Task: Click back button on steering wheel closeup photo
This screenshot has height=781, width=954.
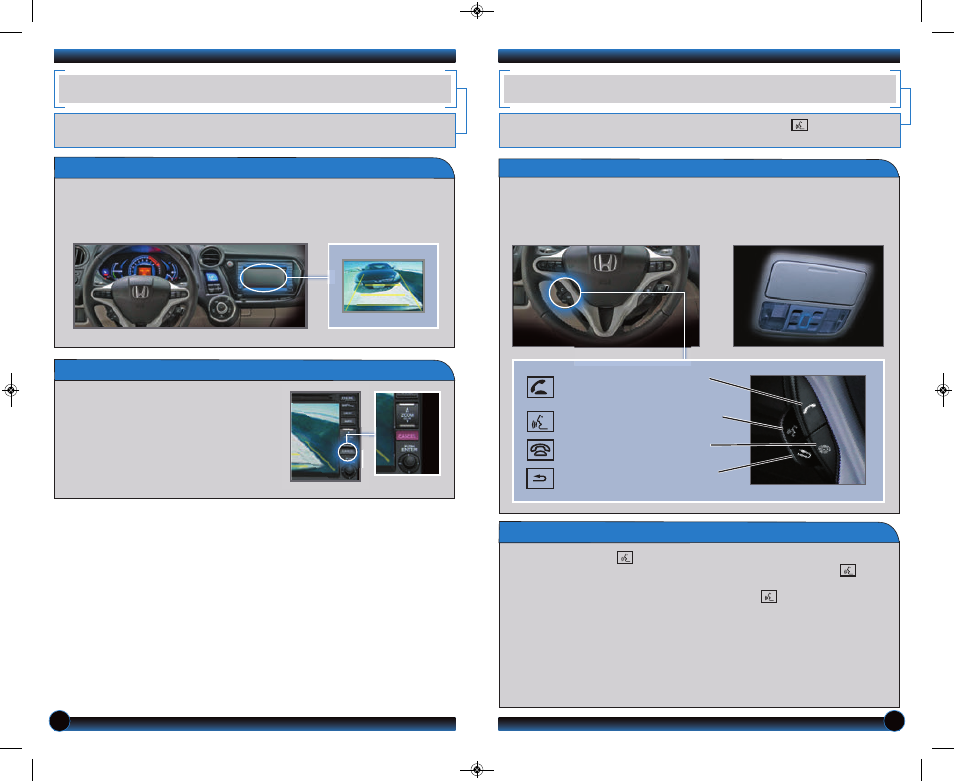Action: [803, 455]
